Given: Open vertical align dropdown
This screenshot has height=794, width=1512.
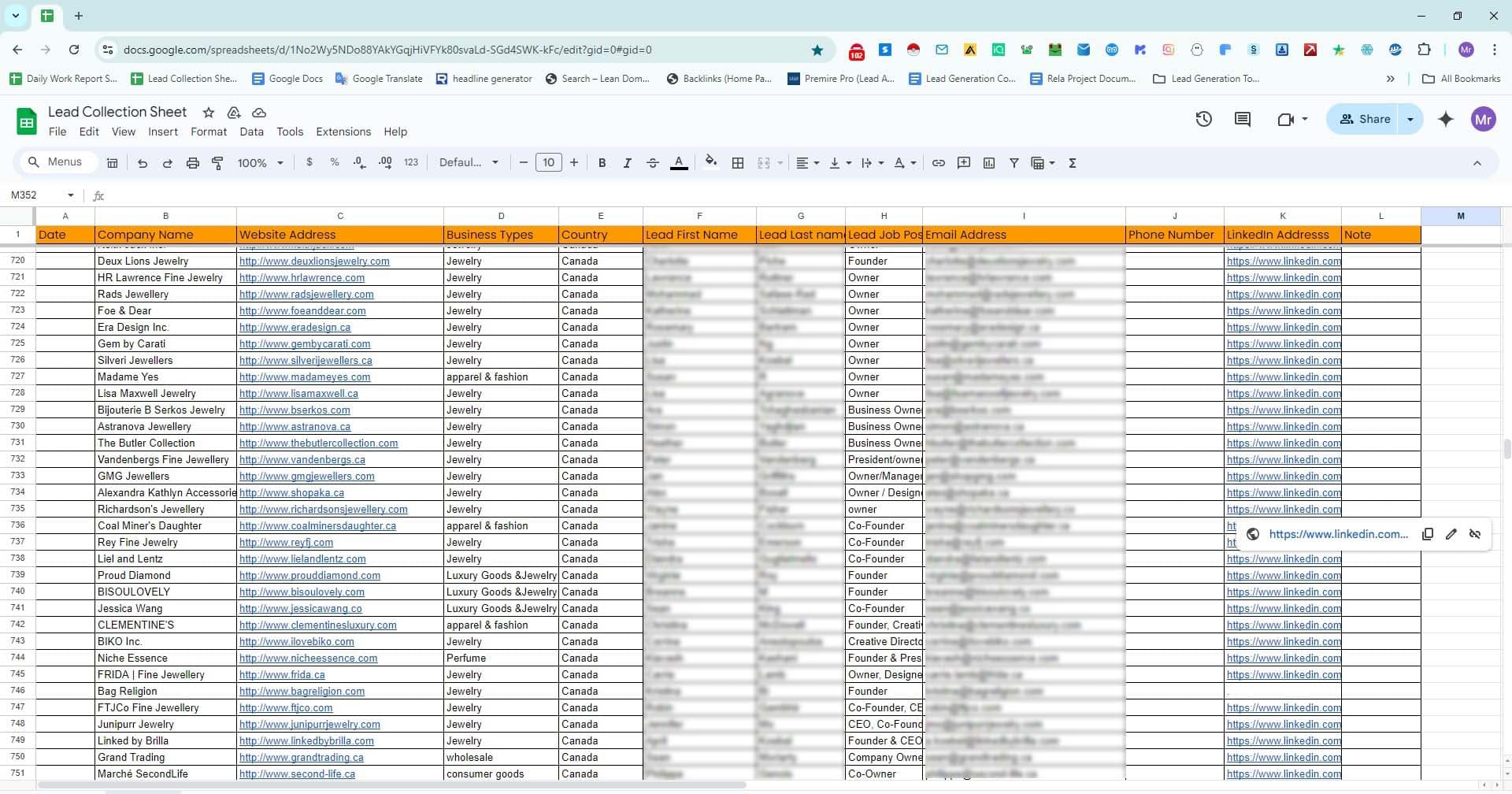Looking at the screenshot, I should [840, 163].
